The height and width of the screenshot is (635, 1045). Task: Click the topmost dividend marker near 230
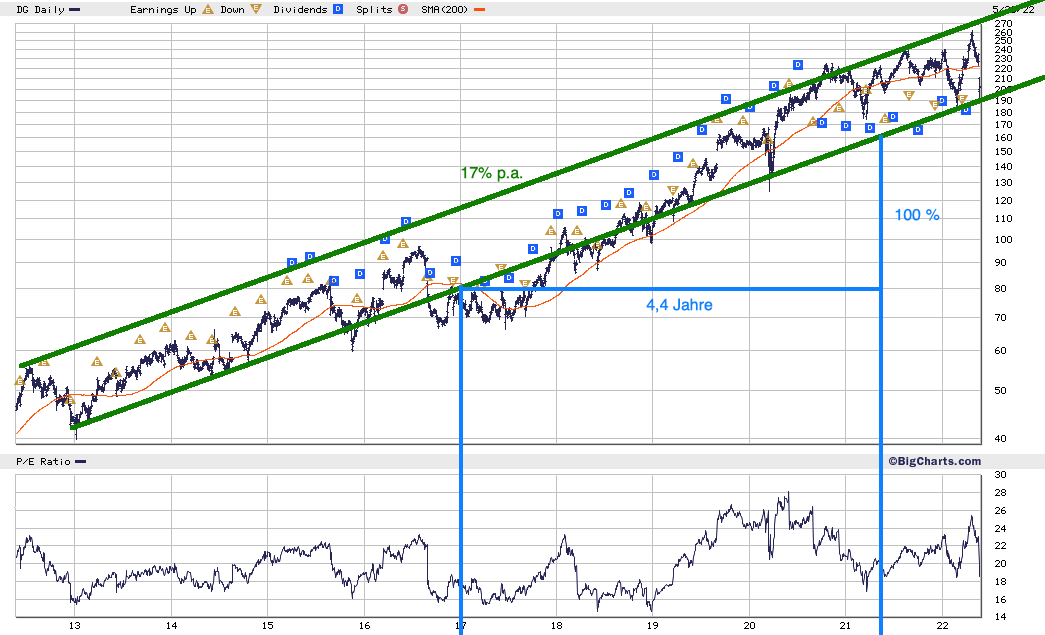pyautogui.click(x=798, y=65)
